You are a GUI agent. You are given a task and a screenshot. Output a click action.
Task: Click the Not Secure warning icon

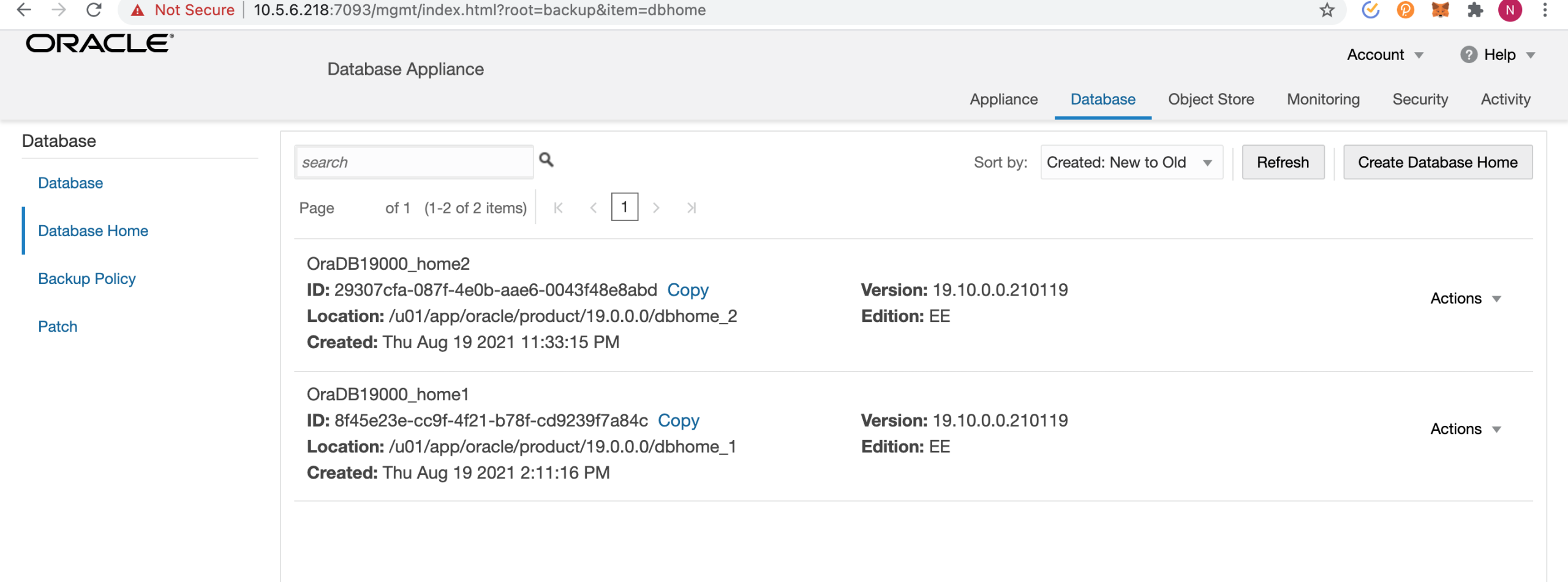(138, 10)
